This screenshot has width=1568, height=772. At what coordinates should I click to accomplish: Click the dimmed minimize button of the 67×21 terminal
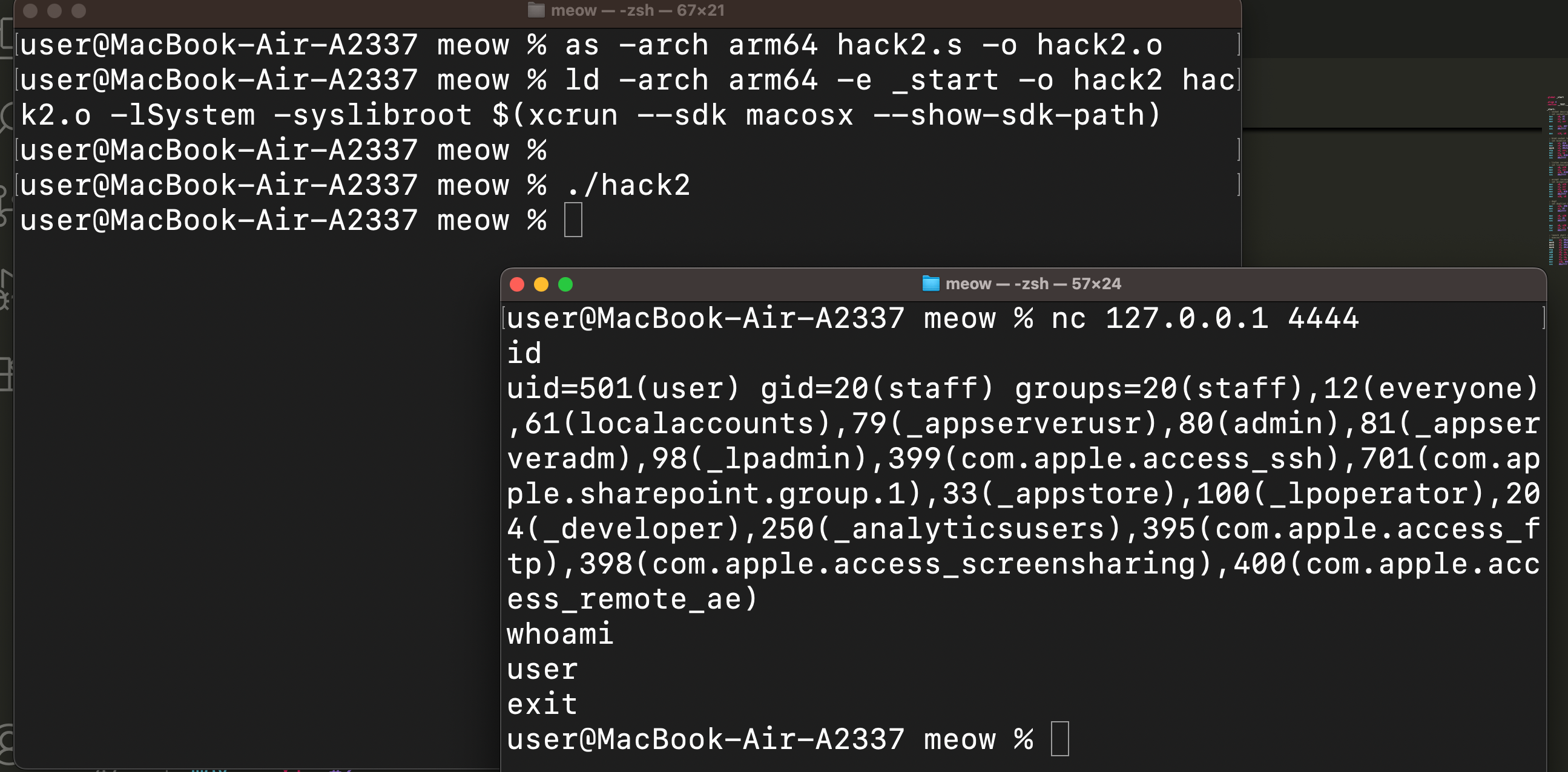tap(54, 10)
